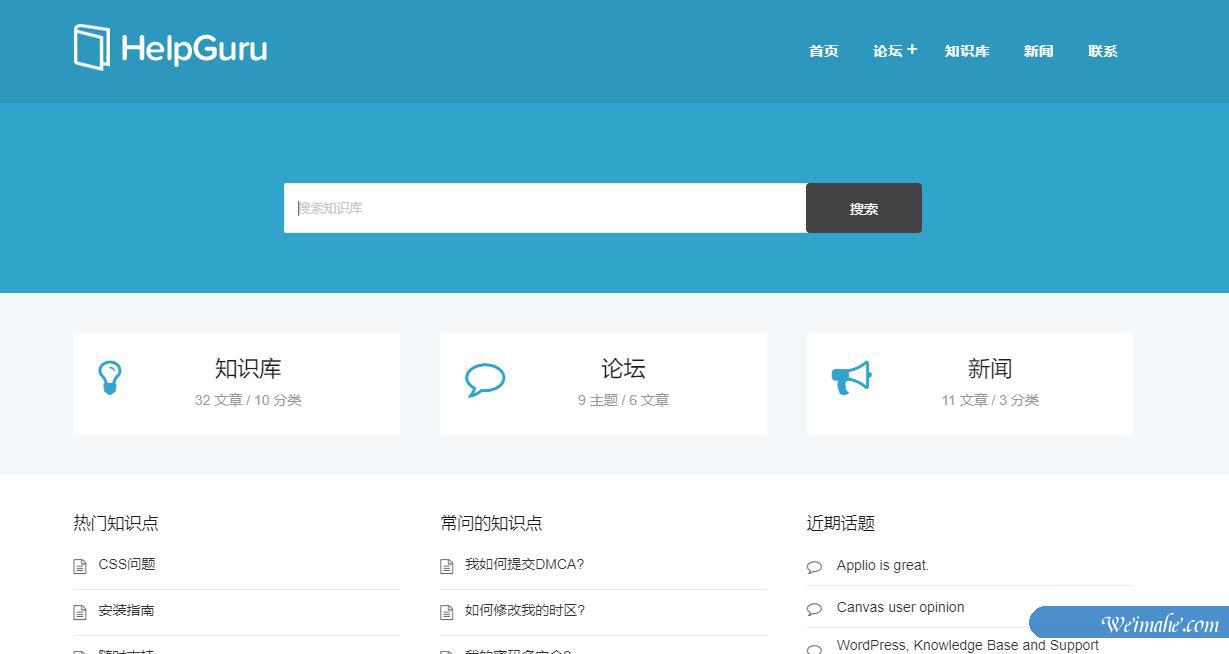
Task: Expand the 论坛 menu plus sign
Action: (x=912, y=49)
